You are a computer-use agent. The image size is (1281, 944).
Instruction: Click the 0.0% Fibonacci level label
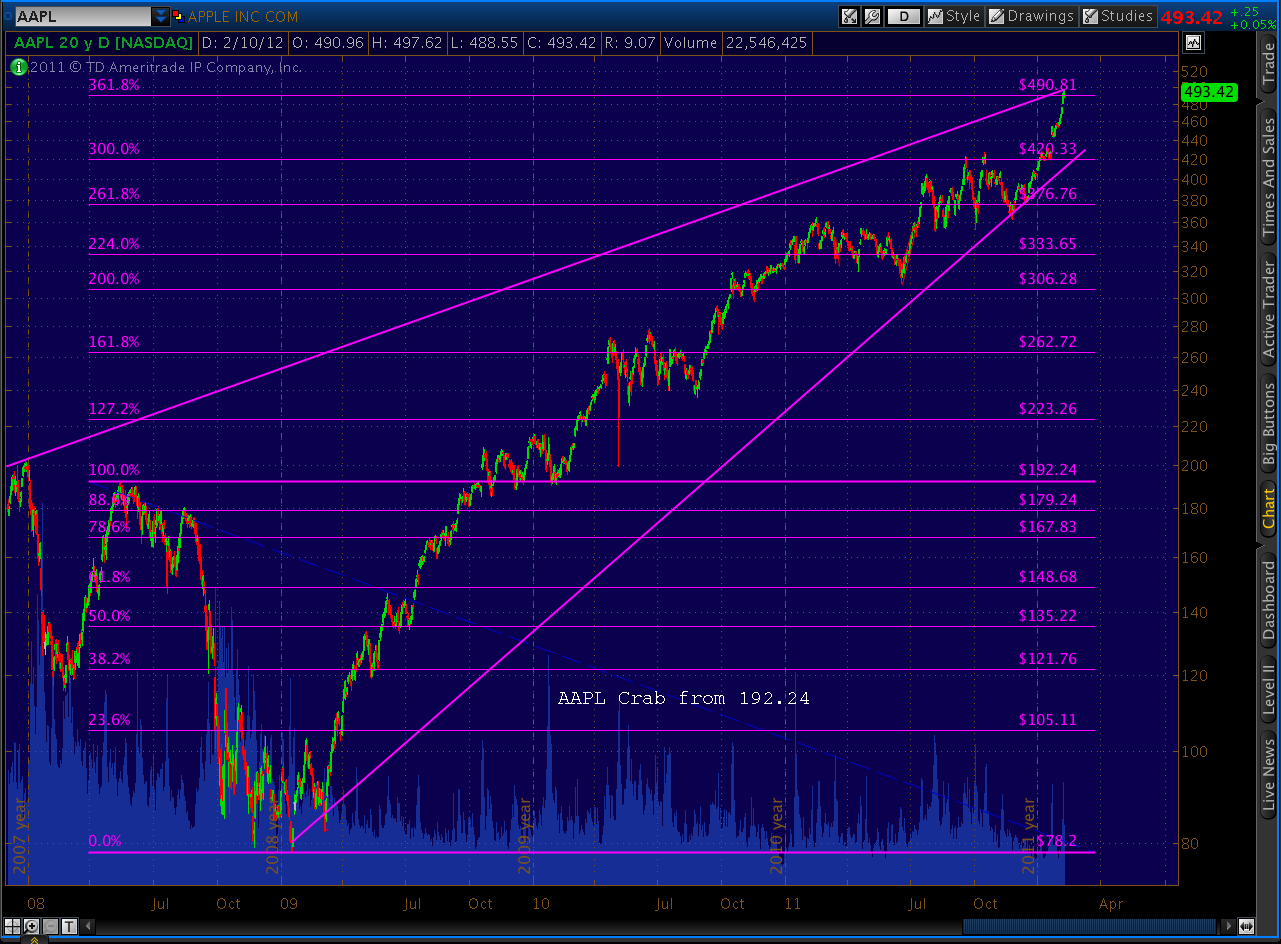point(105,841)
